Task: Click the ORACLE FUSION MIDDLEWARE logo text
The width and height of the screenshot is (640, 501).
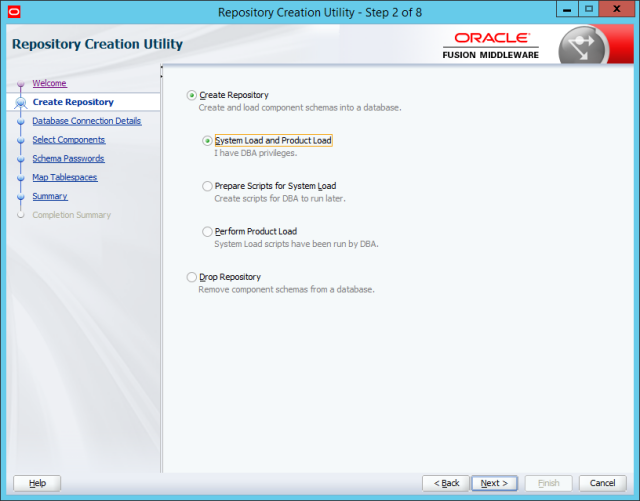Action: pyautogui.click(x=491, y=46)
